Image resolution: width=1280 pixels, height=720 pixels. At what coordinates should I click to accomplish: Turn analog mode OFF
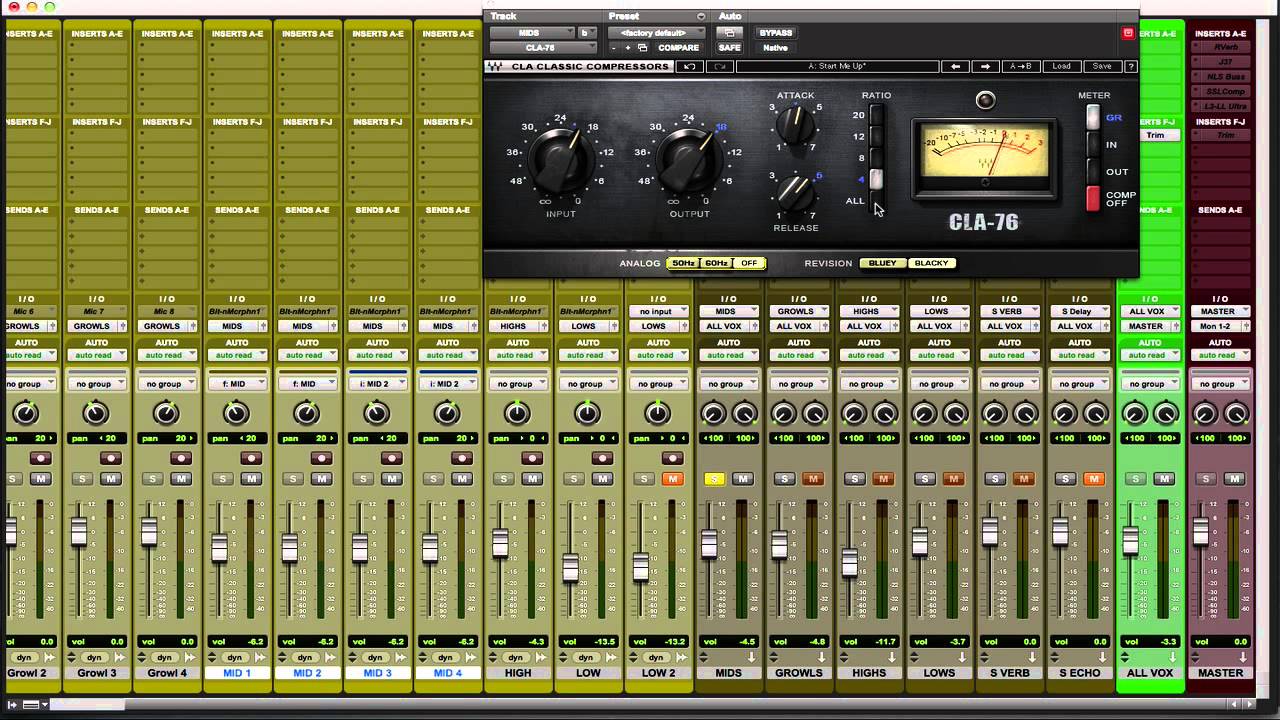749,263
